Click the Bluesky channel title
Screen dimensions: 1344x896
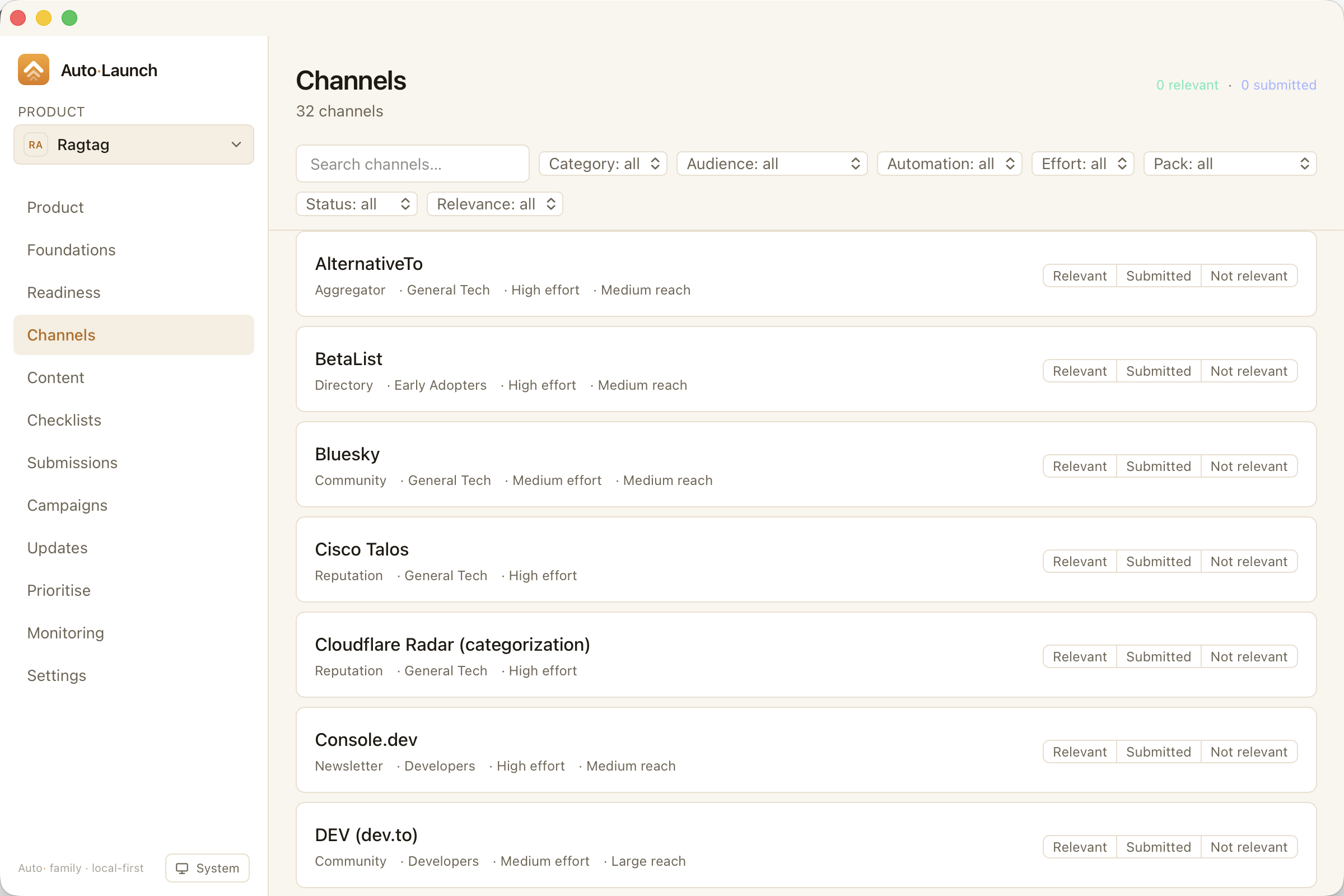pyautogui.click(x=347, y=454)
